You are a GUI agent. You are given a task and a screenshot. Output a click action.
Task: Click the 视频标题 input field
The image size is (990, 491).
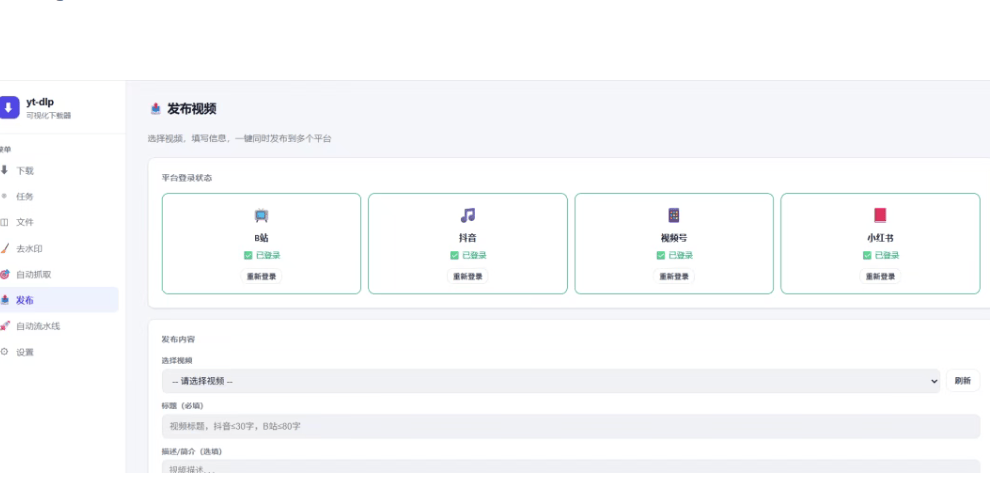pyautogui.click(x=571, y=427)
